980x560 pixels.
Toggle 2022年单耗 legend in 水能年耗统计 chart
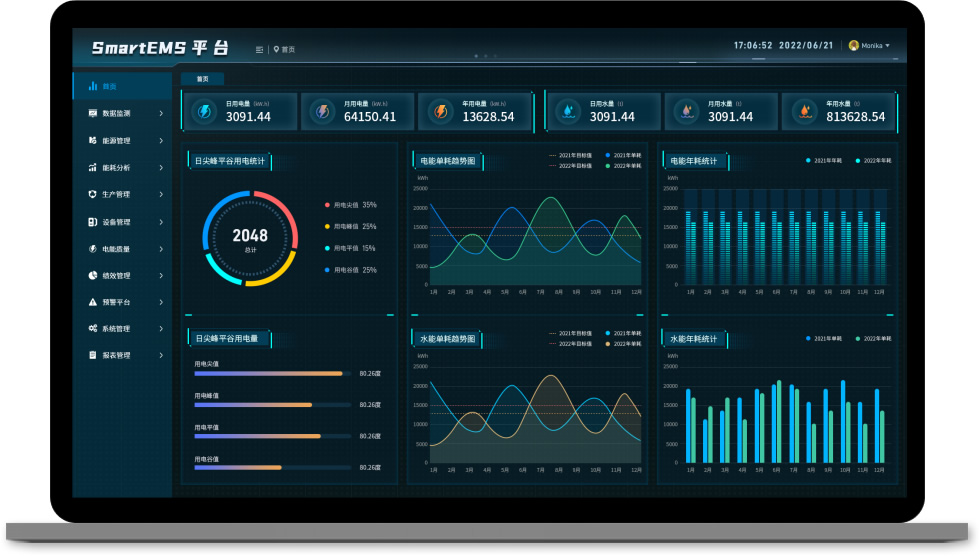point(873,339)
